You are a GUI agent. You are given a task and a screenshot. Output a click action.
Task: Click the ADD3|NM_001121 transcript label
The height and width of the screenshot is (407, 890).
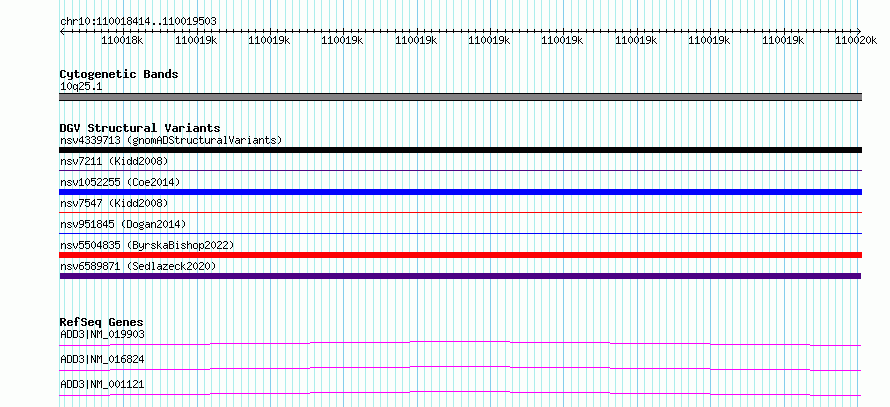(102, 384)
